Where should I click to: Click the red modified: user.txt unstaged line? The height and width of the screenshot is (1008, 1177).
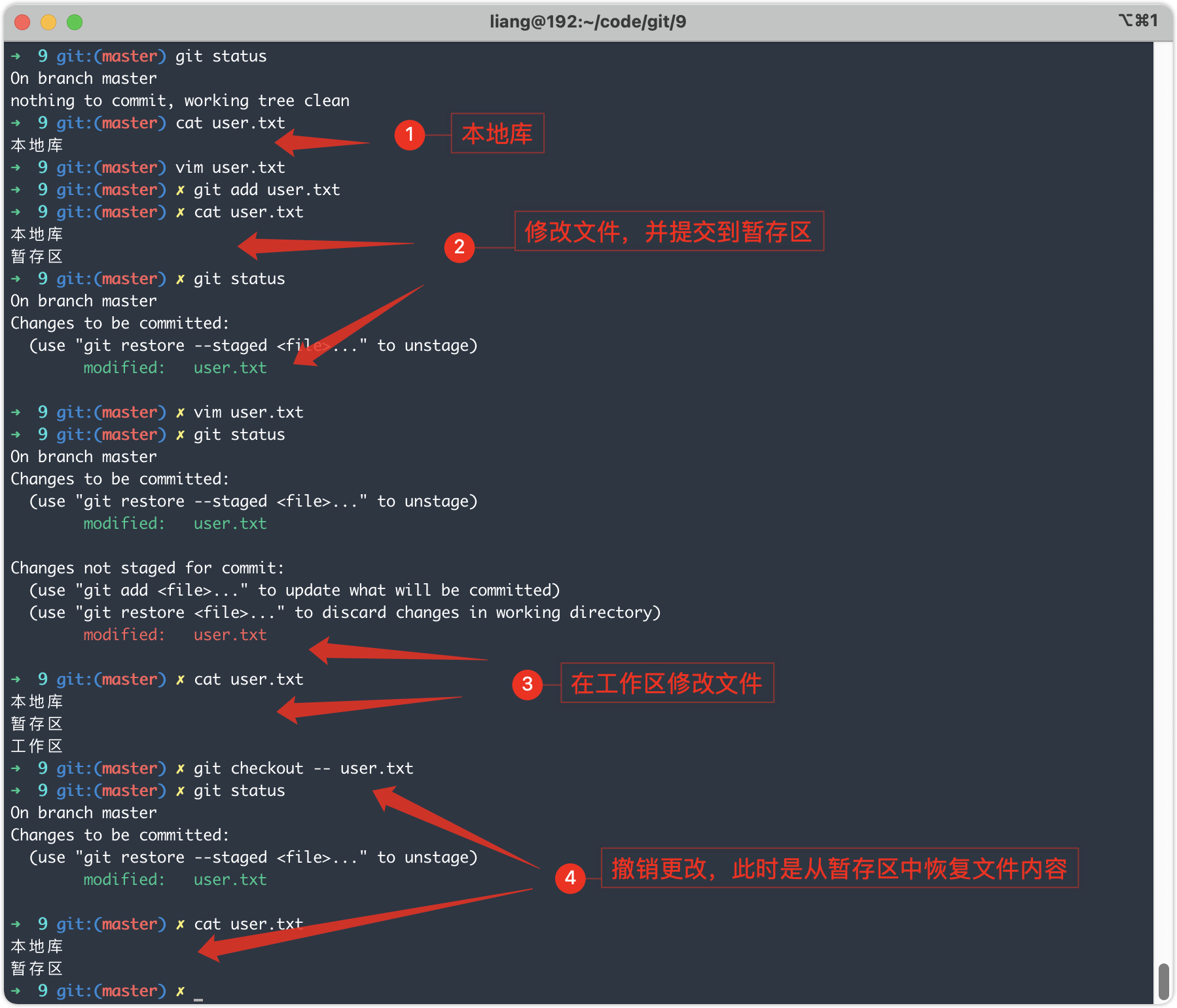tap(175, 635)
